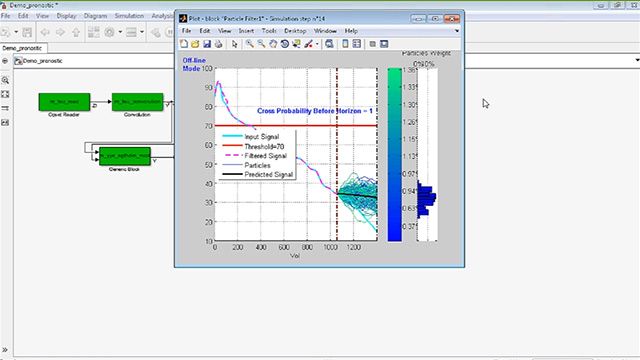Open View menu in Demo_pronostic window
This screenshot has width=640, height=360.
click(42, 16)
